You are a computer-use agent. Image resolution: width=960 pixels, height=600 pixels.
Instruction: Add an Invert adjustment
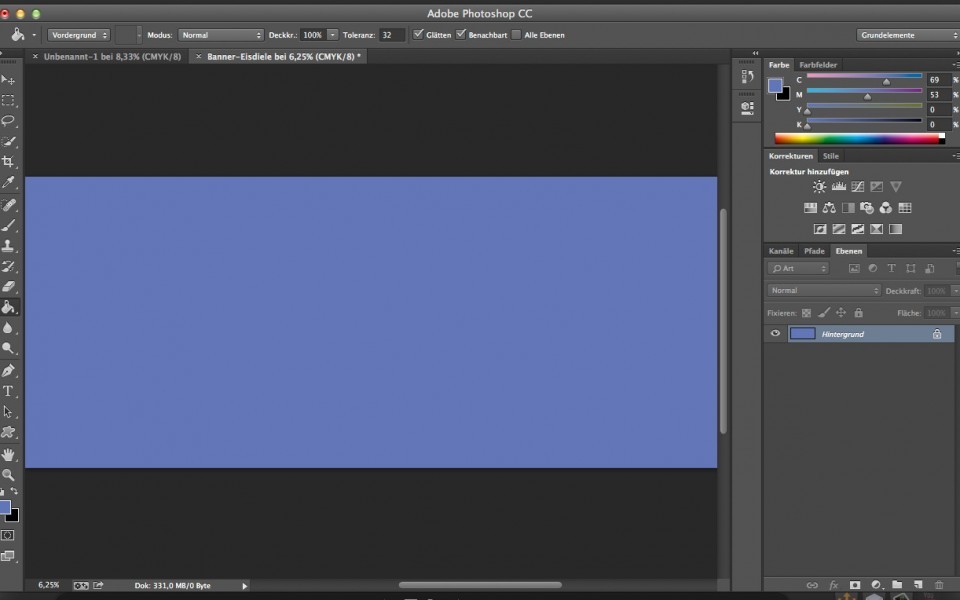click(x=820, y=229)
